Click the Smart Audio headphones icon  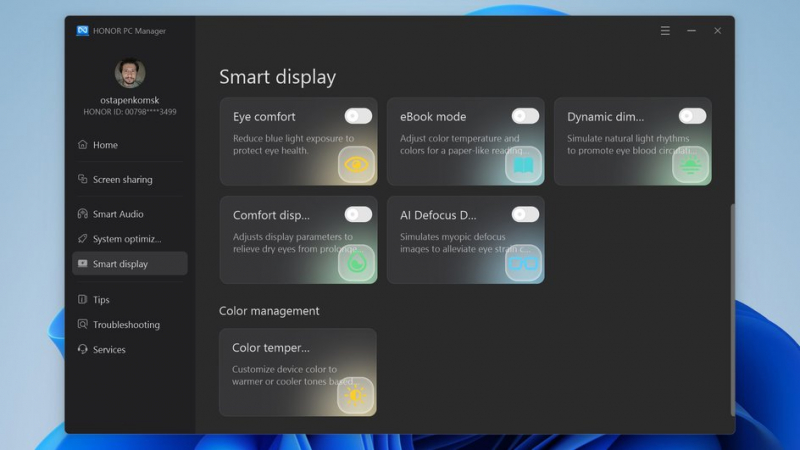pyautogui.click(x=82, y=213)
